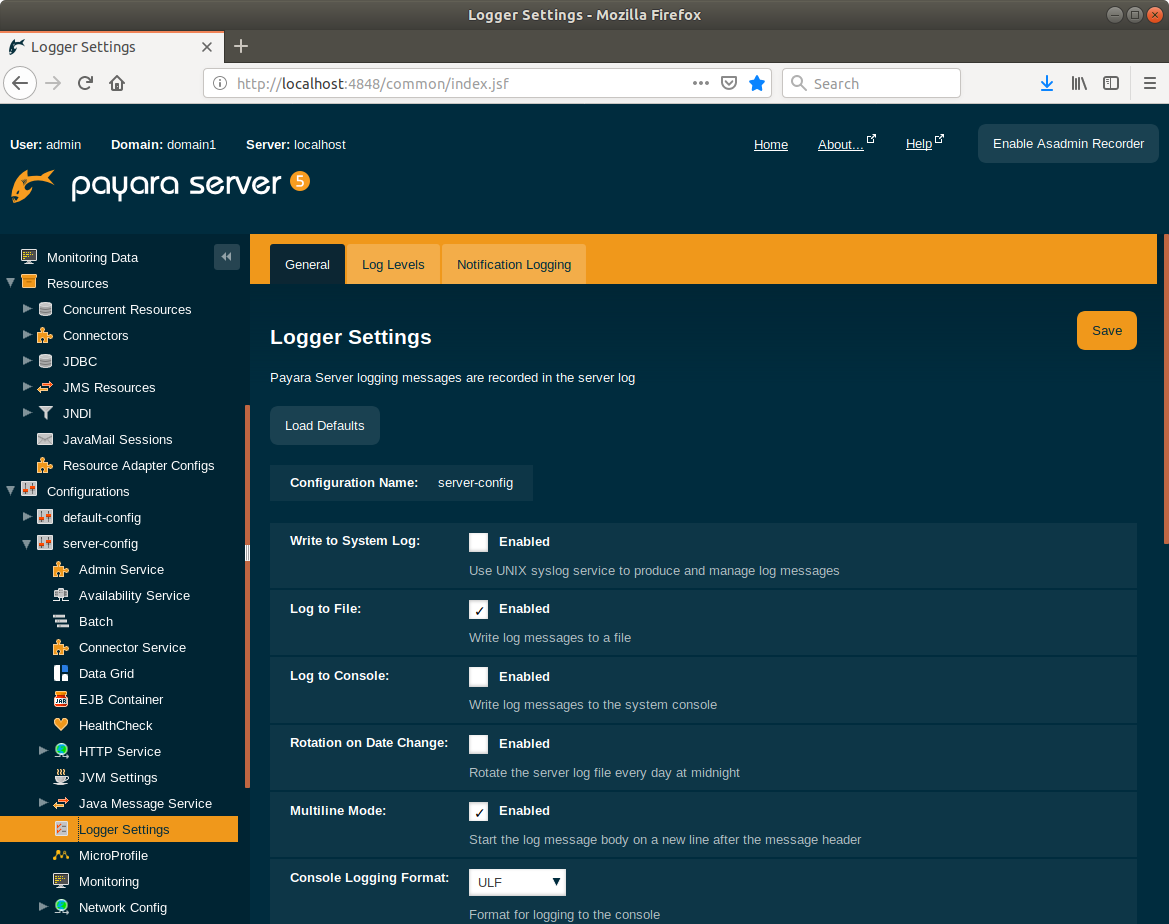Click the JavaMail Sessions envelope icon

(x=45, y=439)
